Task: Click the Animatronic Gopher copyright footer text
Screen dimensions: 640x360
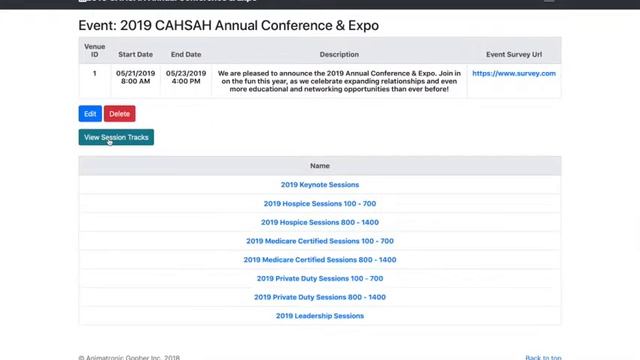Action: 129,357
